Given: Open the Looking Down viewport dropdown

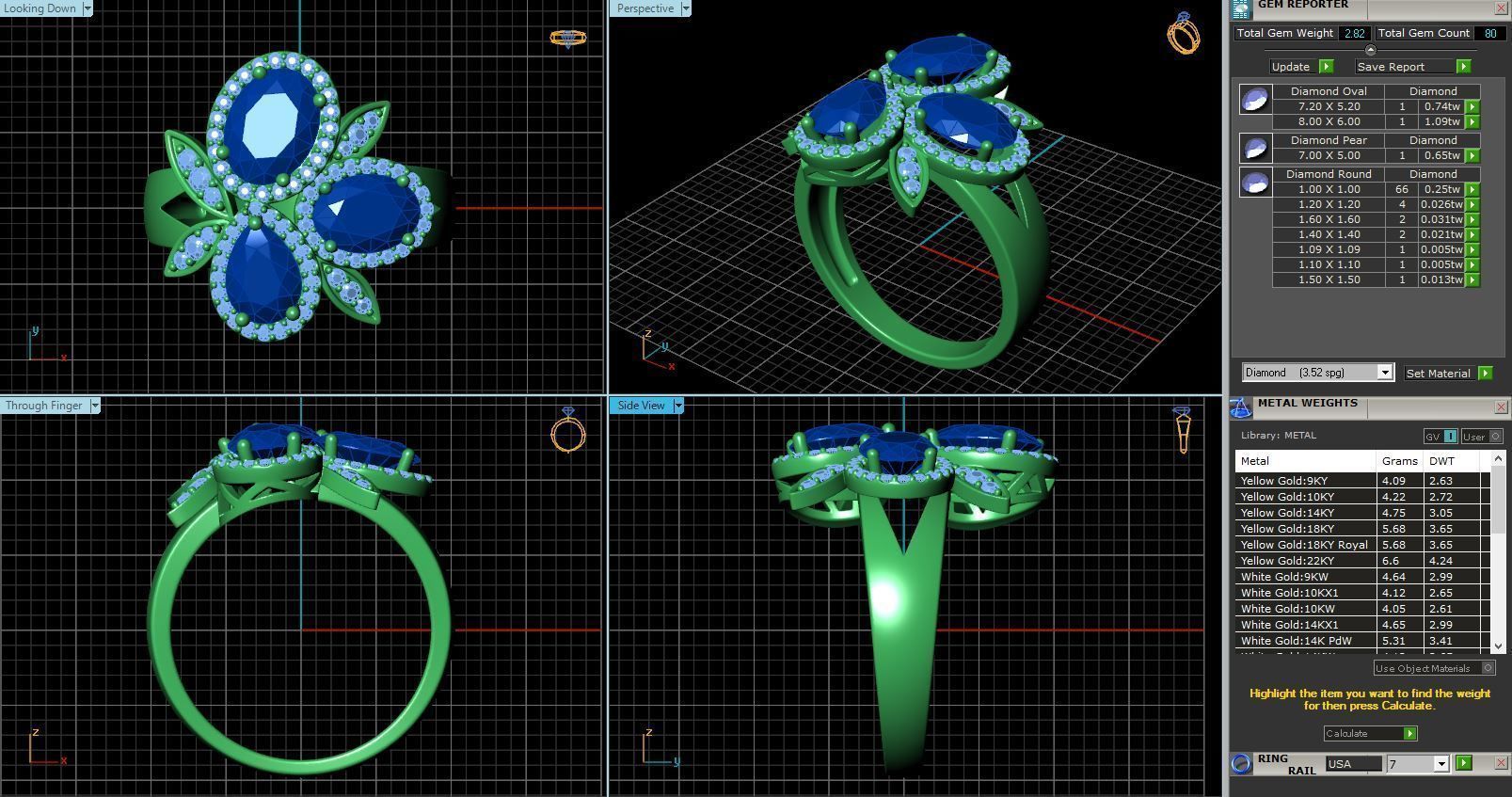Looking at the screenshot, I should coord(88,8).
